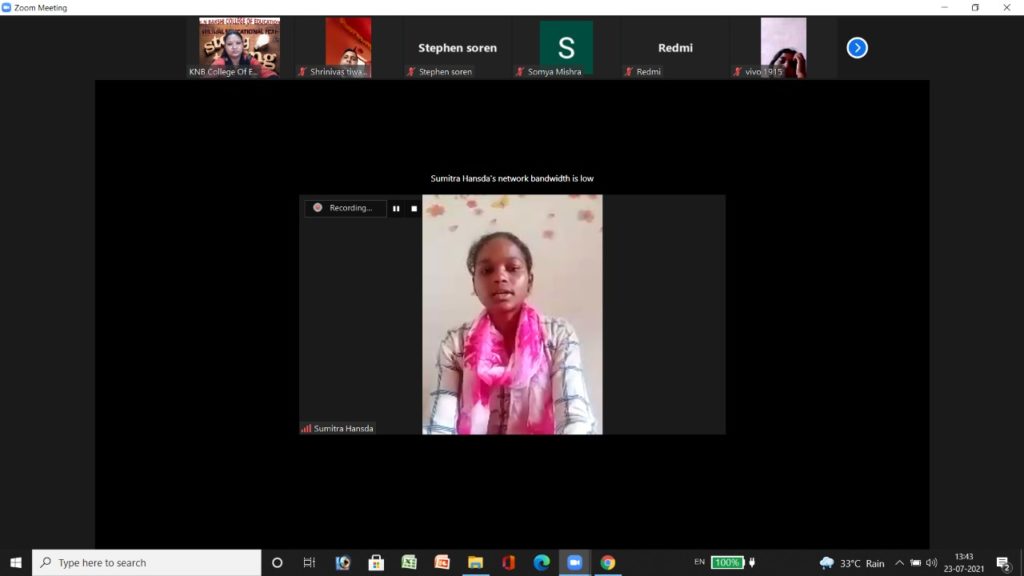Click the taskbar search box
1024x576 pixels.
tap(147, 562)
